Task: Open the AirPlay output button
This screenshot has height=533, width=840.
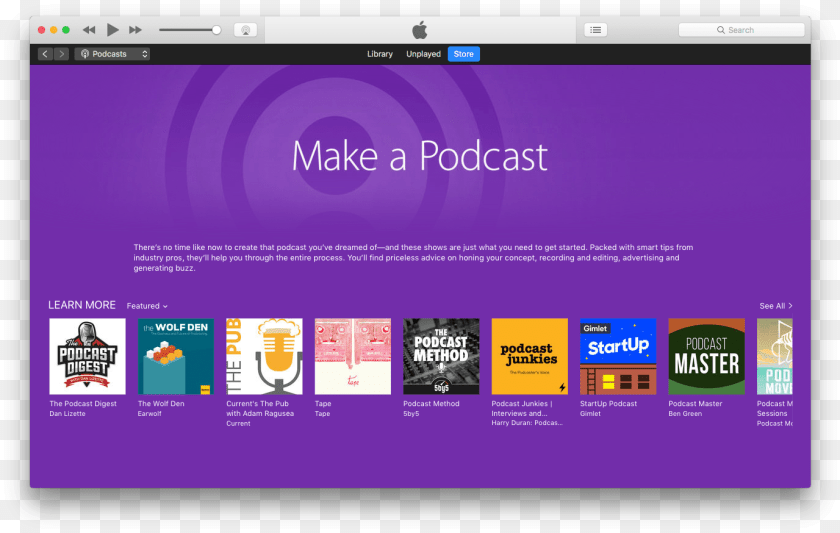Action: point(245,30)
